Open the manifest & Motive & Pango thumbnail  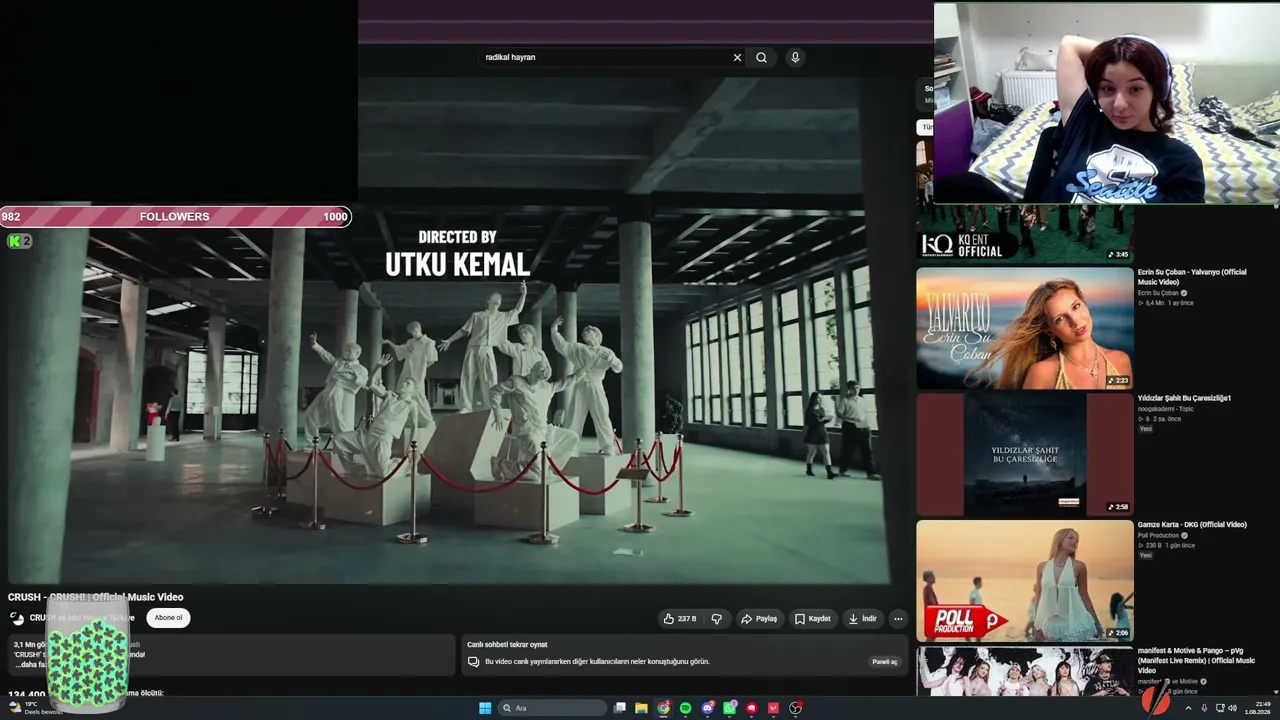(1025, 671)
